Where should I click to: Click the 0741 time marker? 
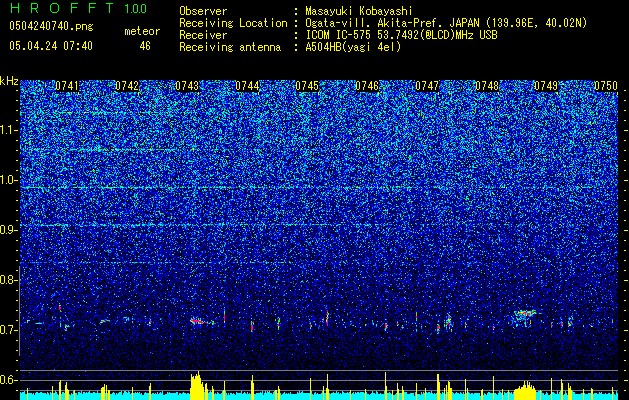click(x=67, y=86)
